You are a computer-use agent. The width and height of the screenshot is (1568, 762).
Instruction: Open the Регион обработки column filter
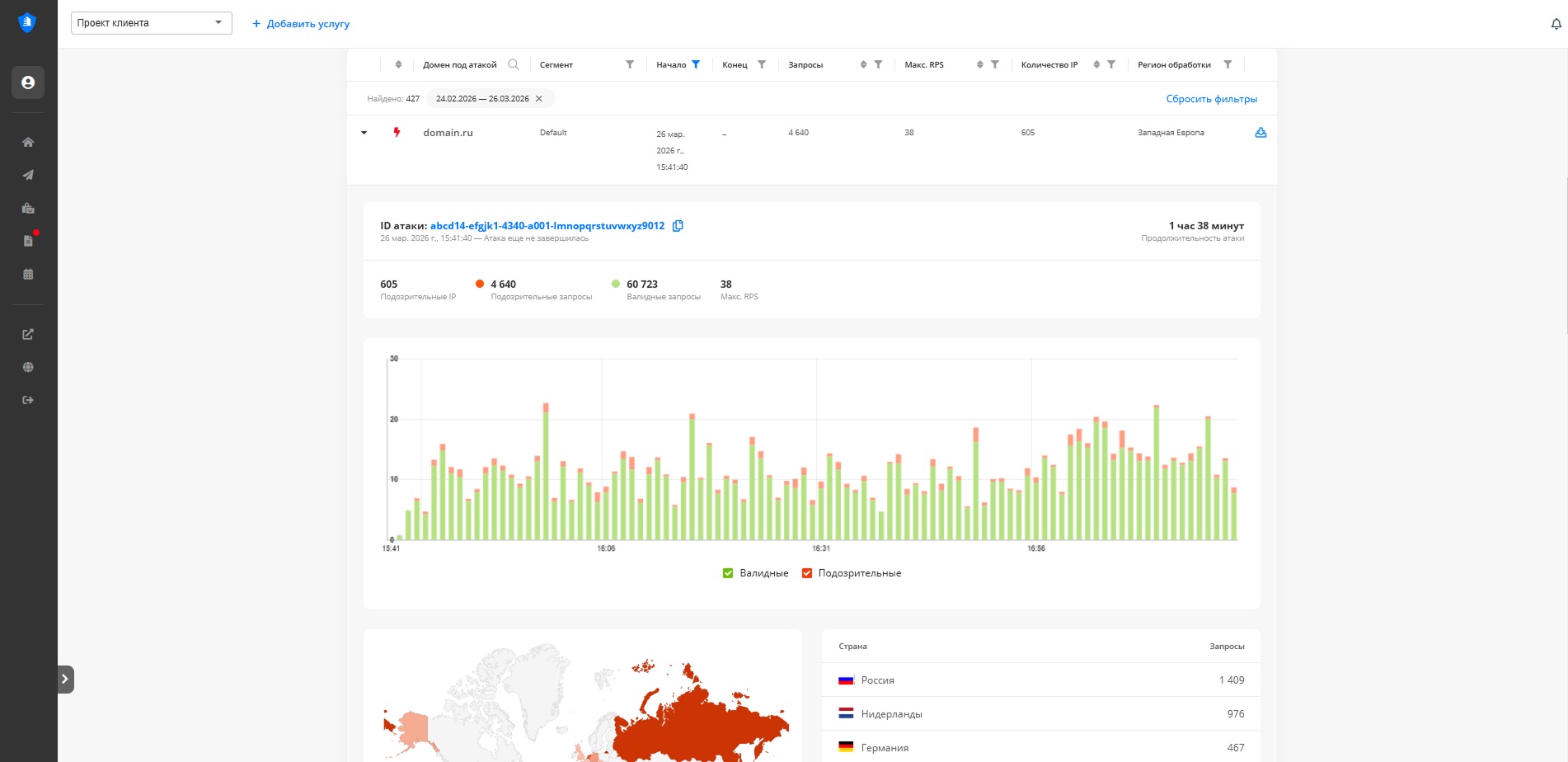tap(1228, 64)
